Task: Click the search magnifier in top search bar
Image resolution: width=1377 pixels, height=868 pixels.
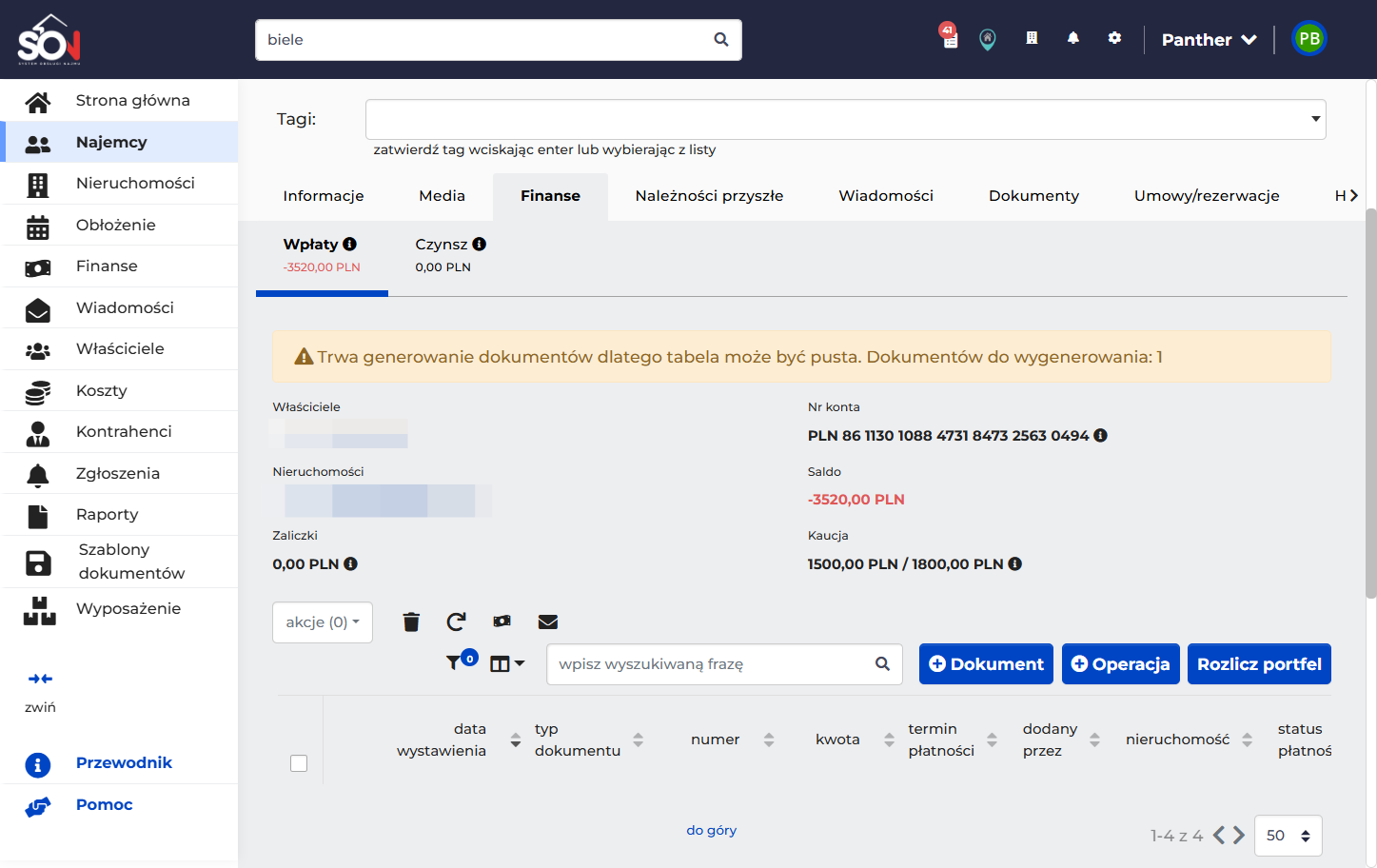Action: pos(721,40)
